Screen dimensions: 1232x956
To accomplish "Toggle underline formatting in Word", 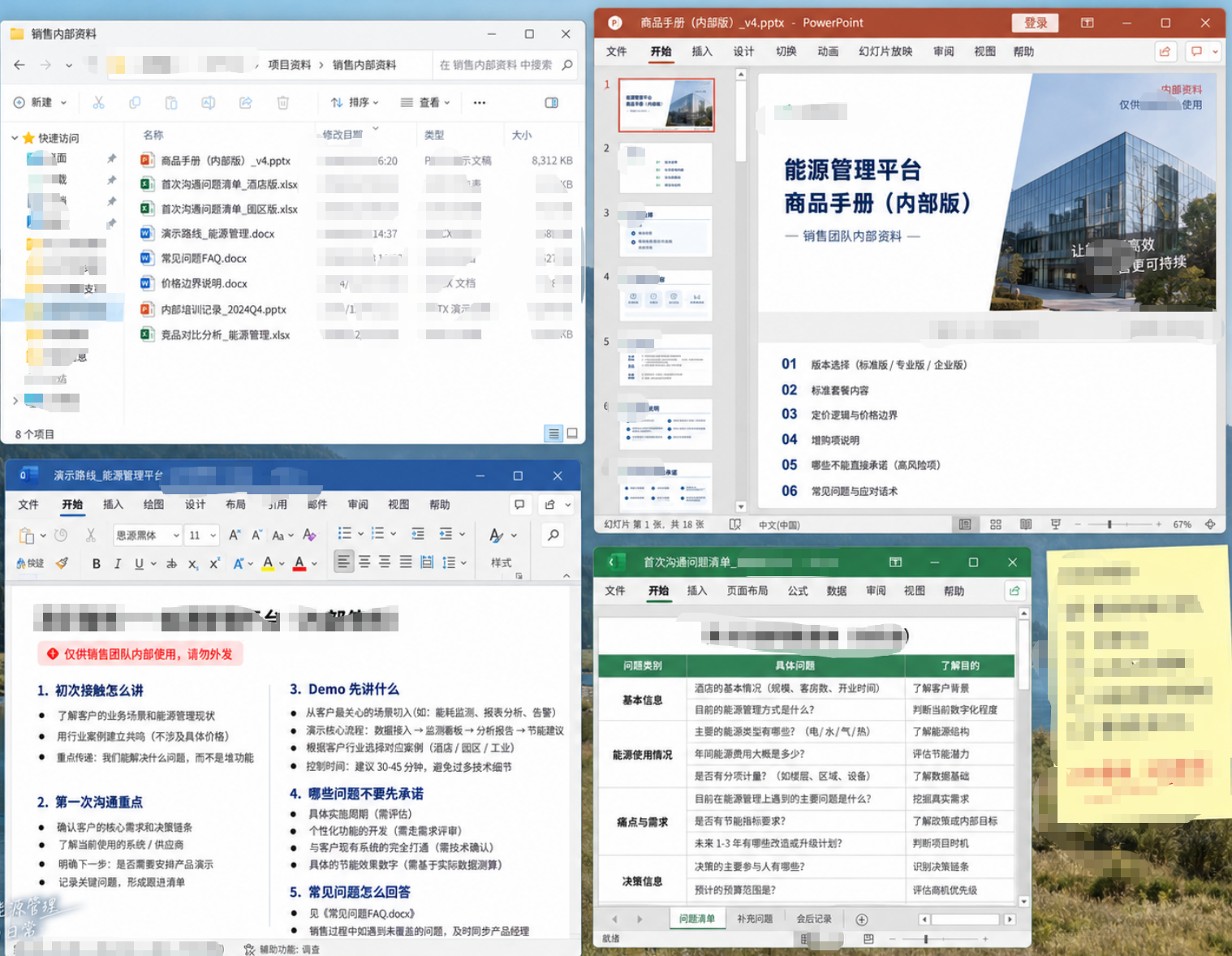I will [x=139, y=563].
